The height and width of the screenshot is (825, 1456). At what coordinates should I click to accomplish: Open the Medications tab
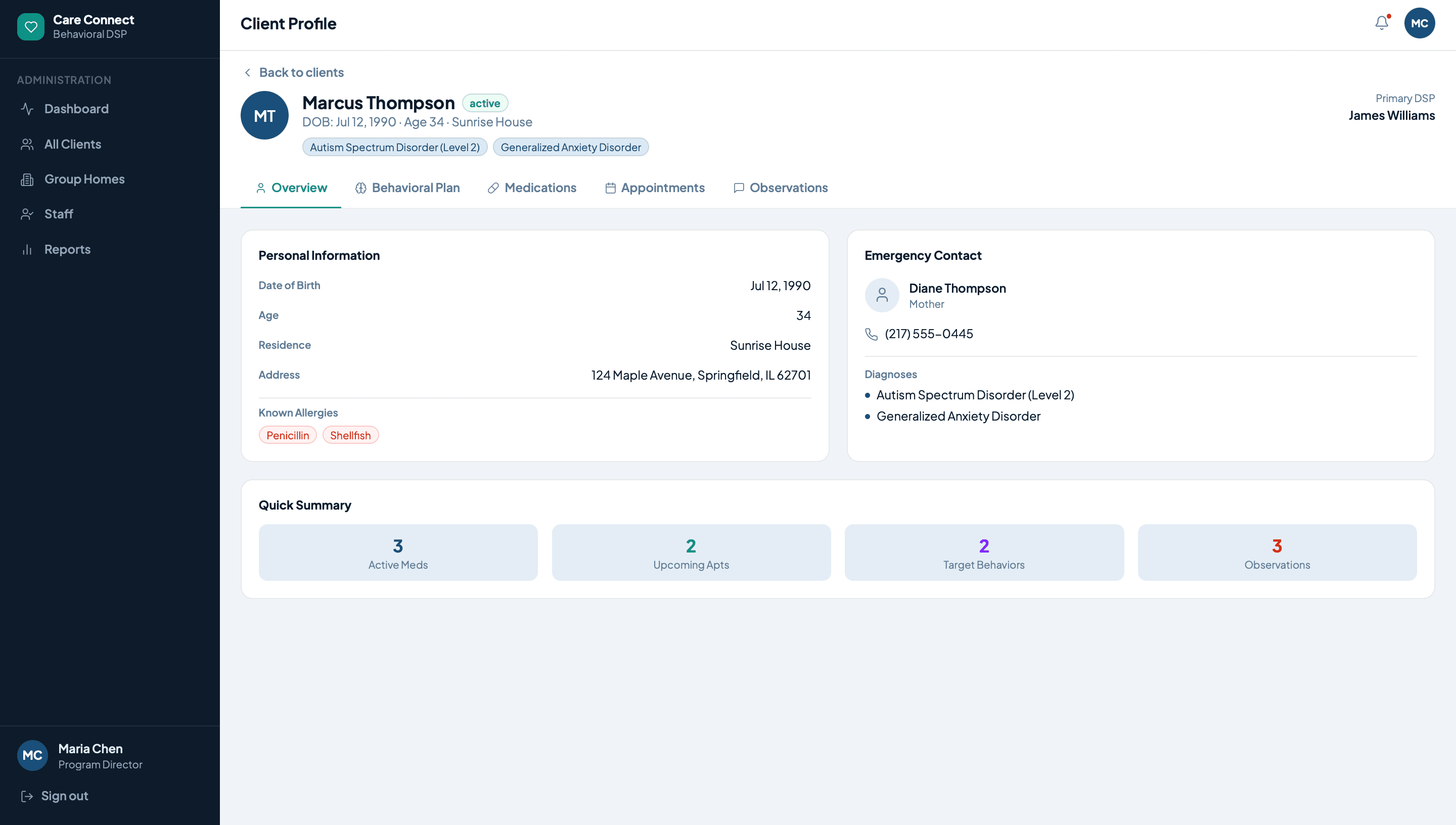(532, 188)
